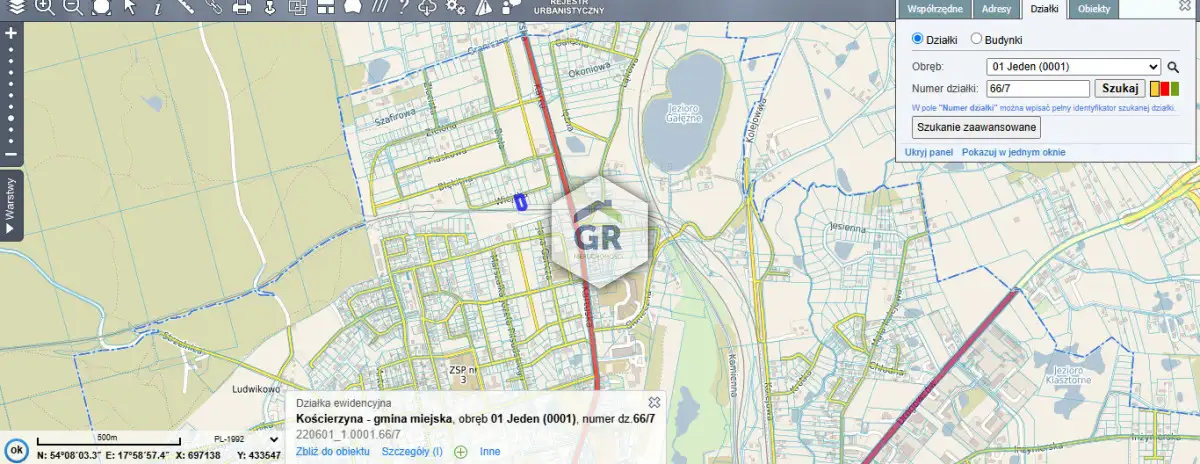The width and height of the screenshot is (1200, 464).
Task: Click the red highlight color swatch
Action: [x=1165, y=89]
